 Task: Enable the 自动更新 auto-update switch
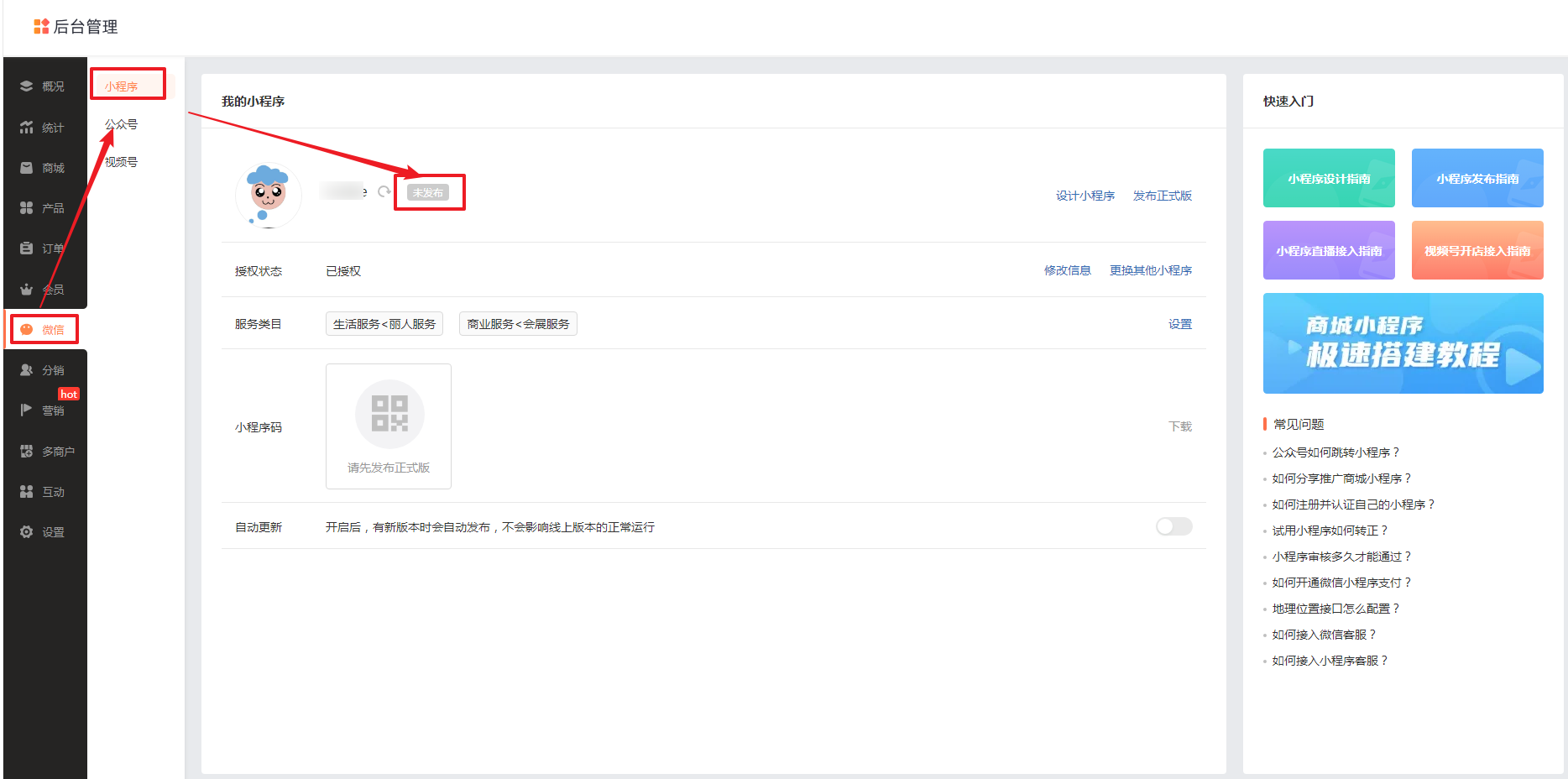pyautogui.click(x=1173, y=526)
